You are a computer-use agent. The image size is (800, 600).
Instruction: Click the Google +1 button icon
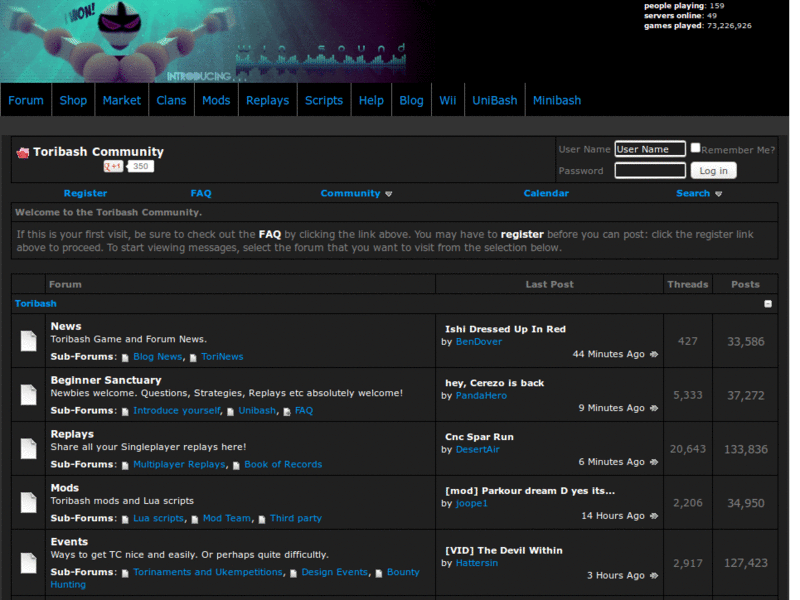(113, 166)
